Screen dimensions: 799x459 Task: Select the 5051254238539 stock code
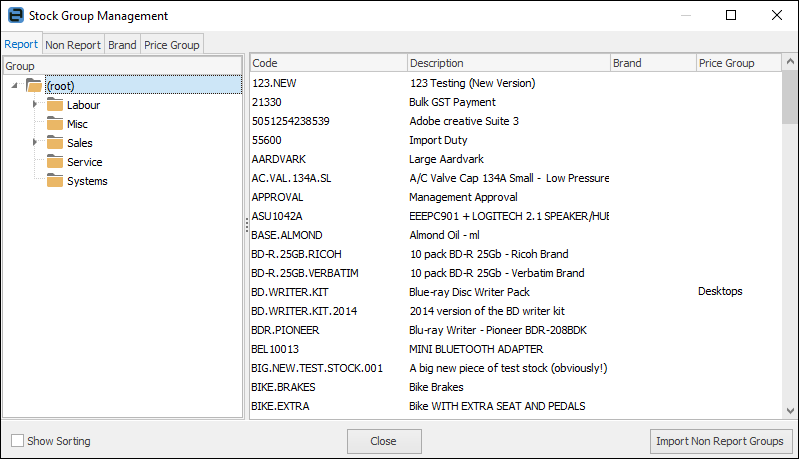pos(291,121)
